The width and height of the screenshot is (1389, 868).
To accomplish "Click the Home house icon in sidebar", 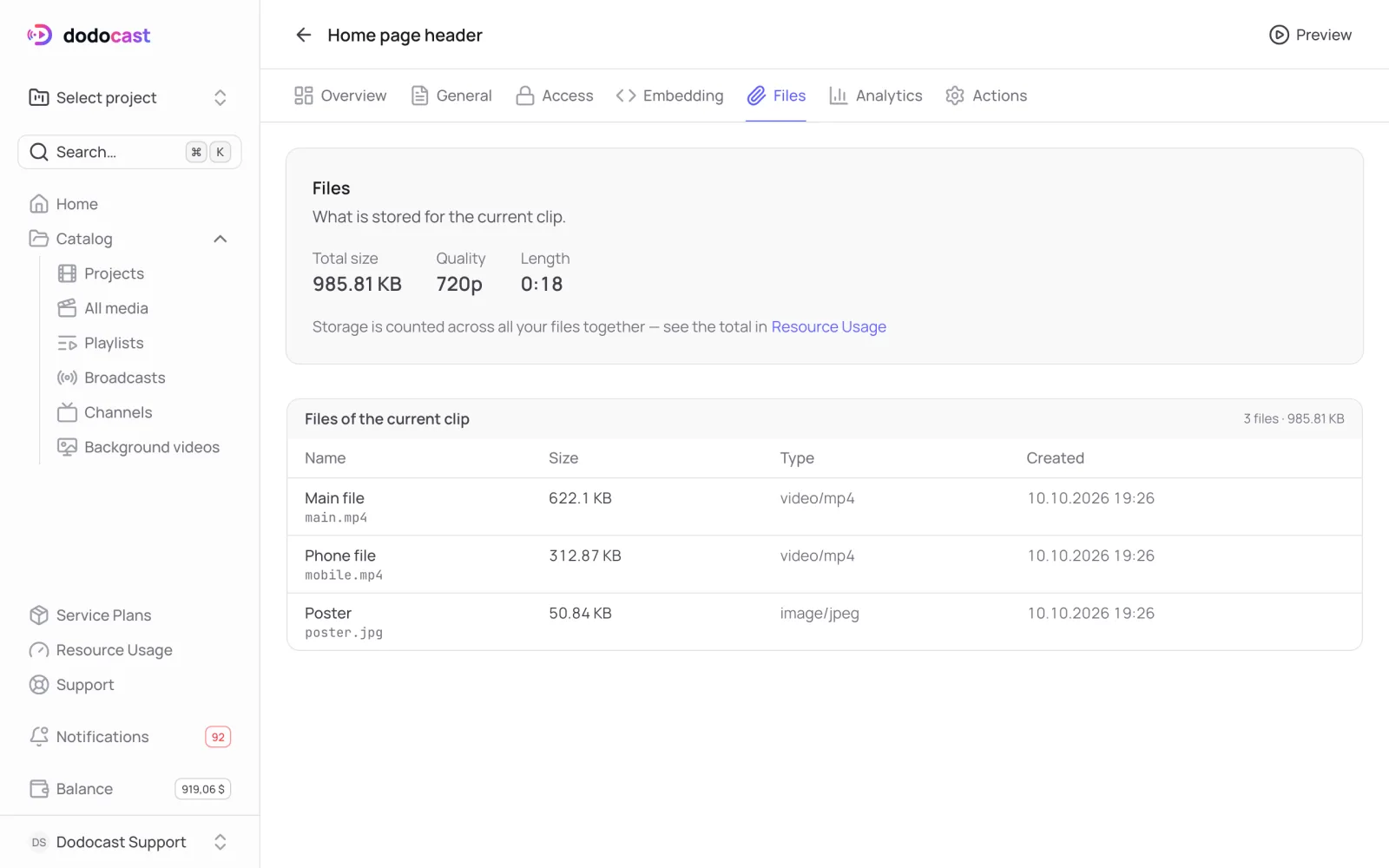I will [x=39, y=204].
